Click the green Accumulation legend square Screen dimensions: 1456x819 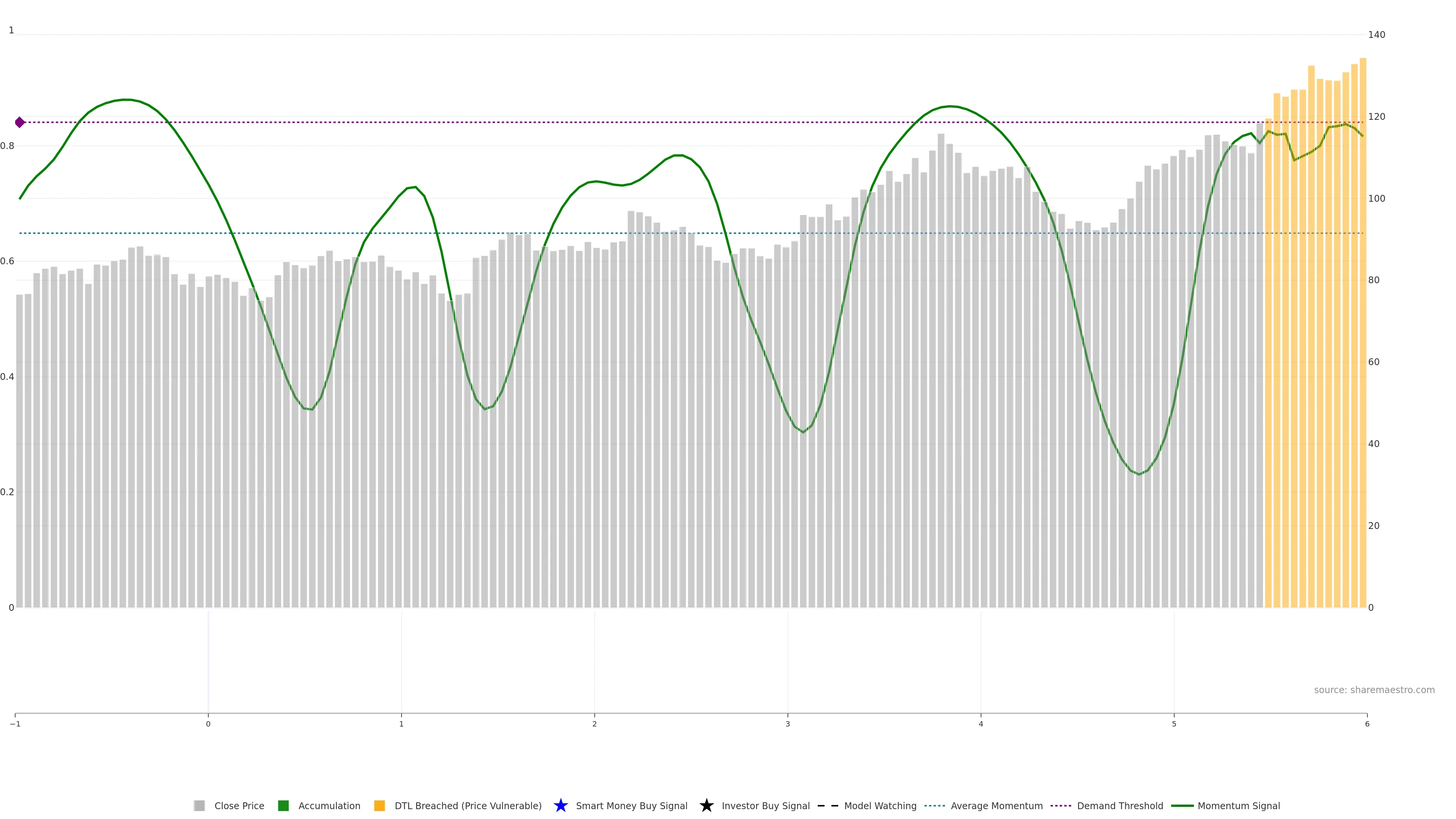click(x=283, y=805)
